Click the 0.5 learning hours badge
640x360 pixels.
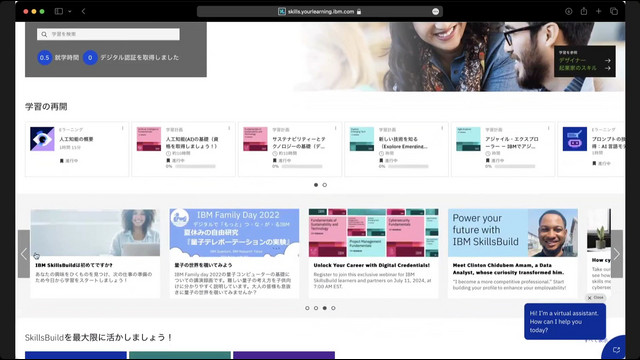44,58
